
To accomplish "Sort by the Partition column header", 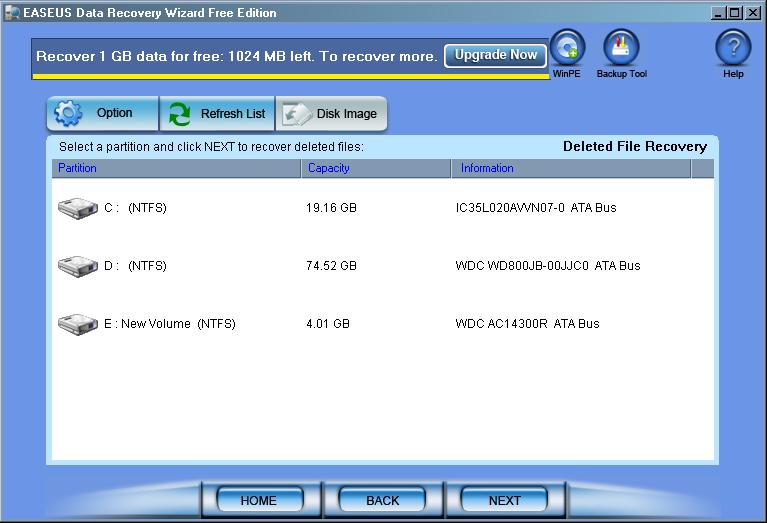I will coord(176,168).
